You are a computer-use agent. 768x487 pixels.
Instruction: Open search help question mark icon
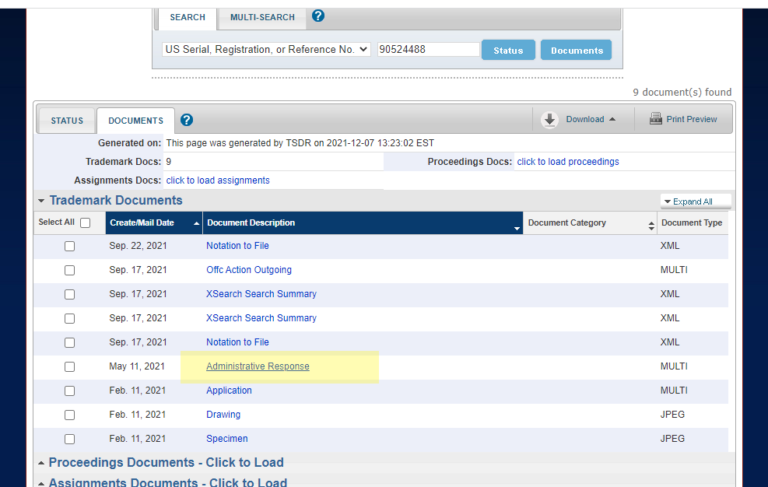[x=318, y=16]
